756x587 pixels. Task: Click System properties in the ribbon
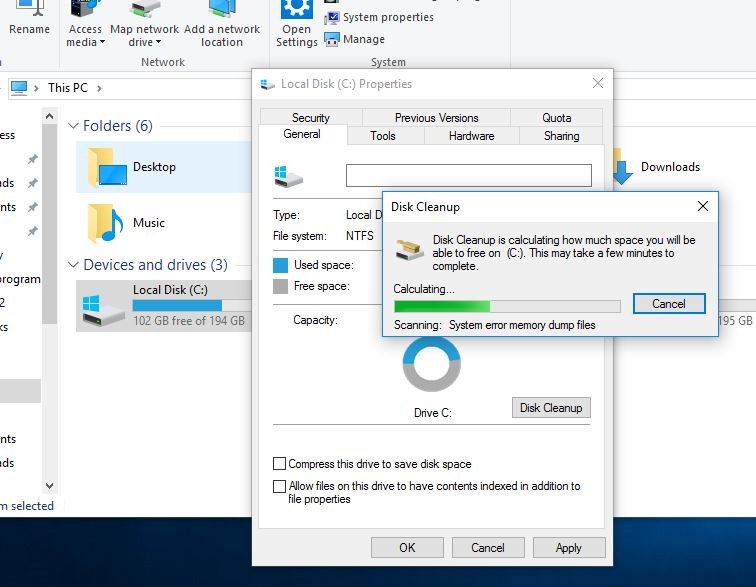click(379, 17)
